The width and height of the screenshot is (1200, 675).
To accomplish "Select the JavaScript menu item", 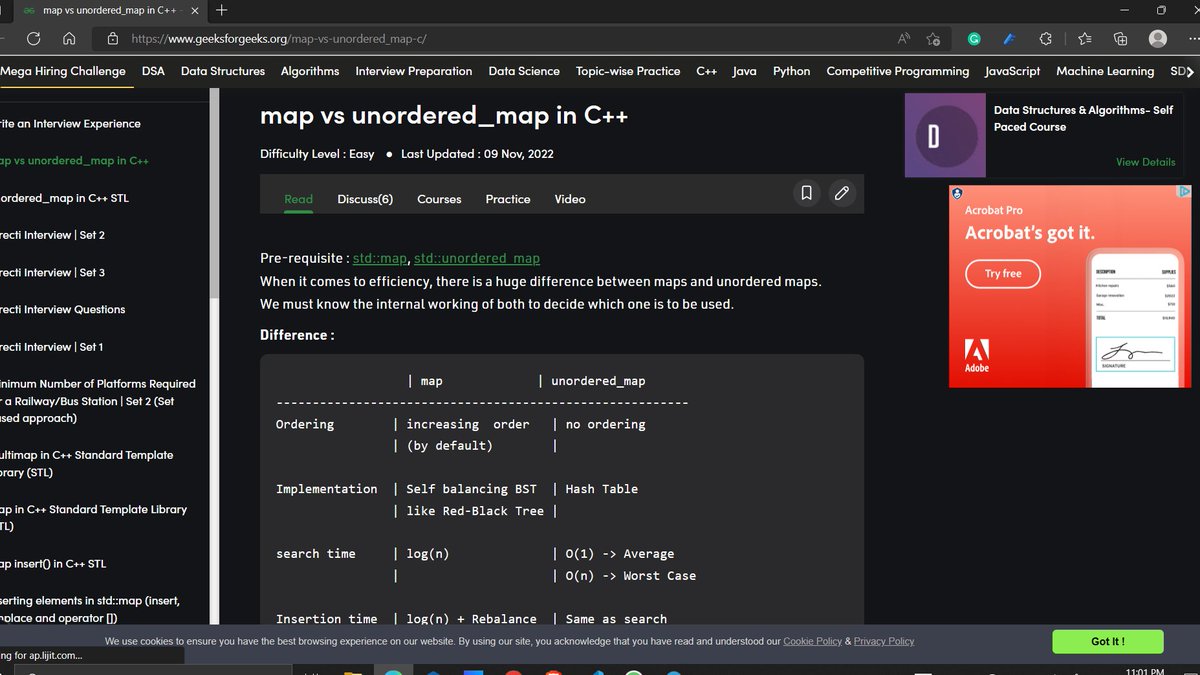I will coord(1013,71).
